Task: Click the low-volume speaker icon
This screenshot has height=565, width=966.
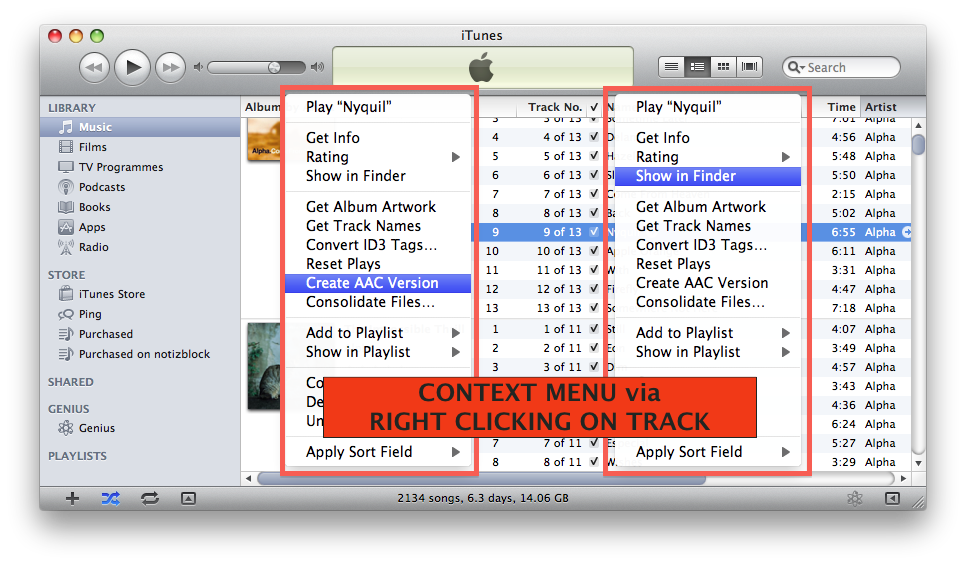Action: (x=198, y=67)
